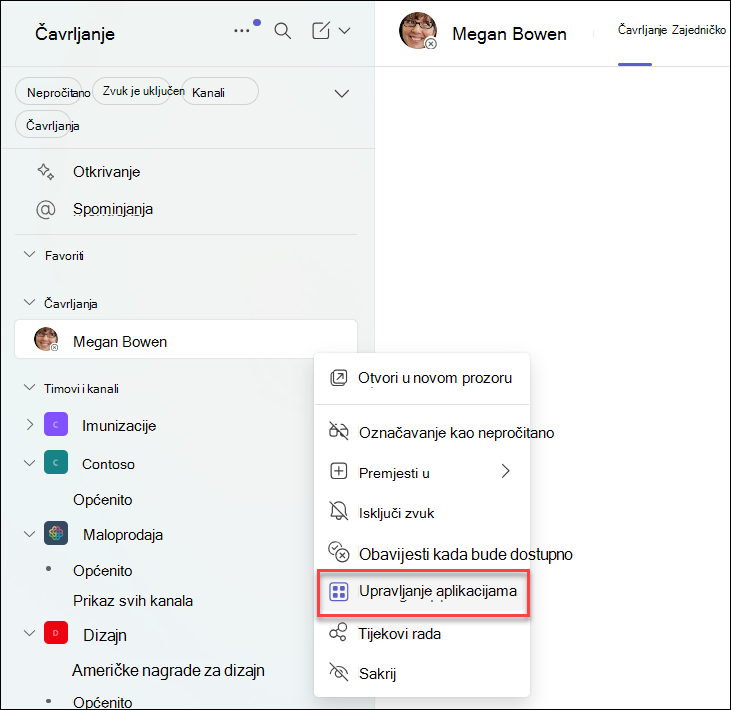The width and height of the screenshot is (731, 710).
Task: Choose Isključi zvuk from the menu
Action: 422,513
